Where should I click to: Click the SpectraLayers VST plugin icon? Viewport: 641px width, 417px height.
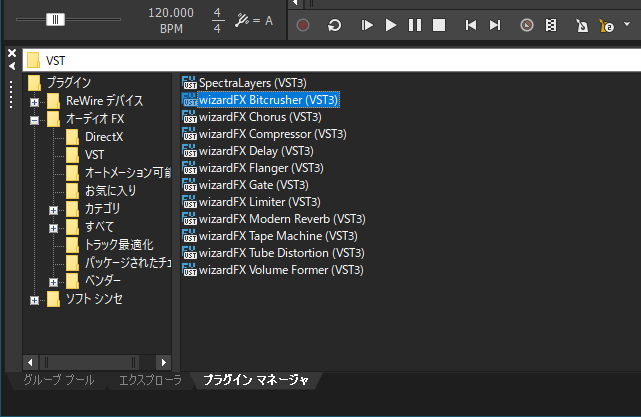(190, 83)
